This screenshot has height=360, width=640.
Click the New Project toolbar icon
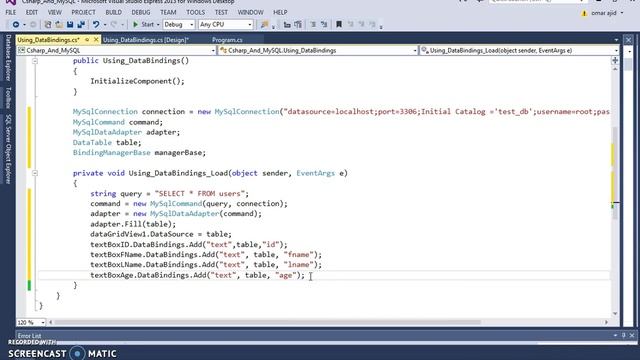click(48, 24)
